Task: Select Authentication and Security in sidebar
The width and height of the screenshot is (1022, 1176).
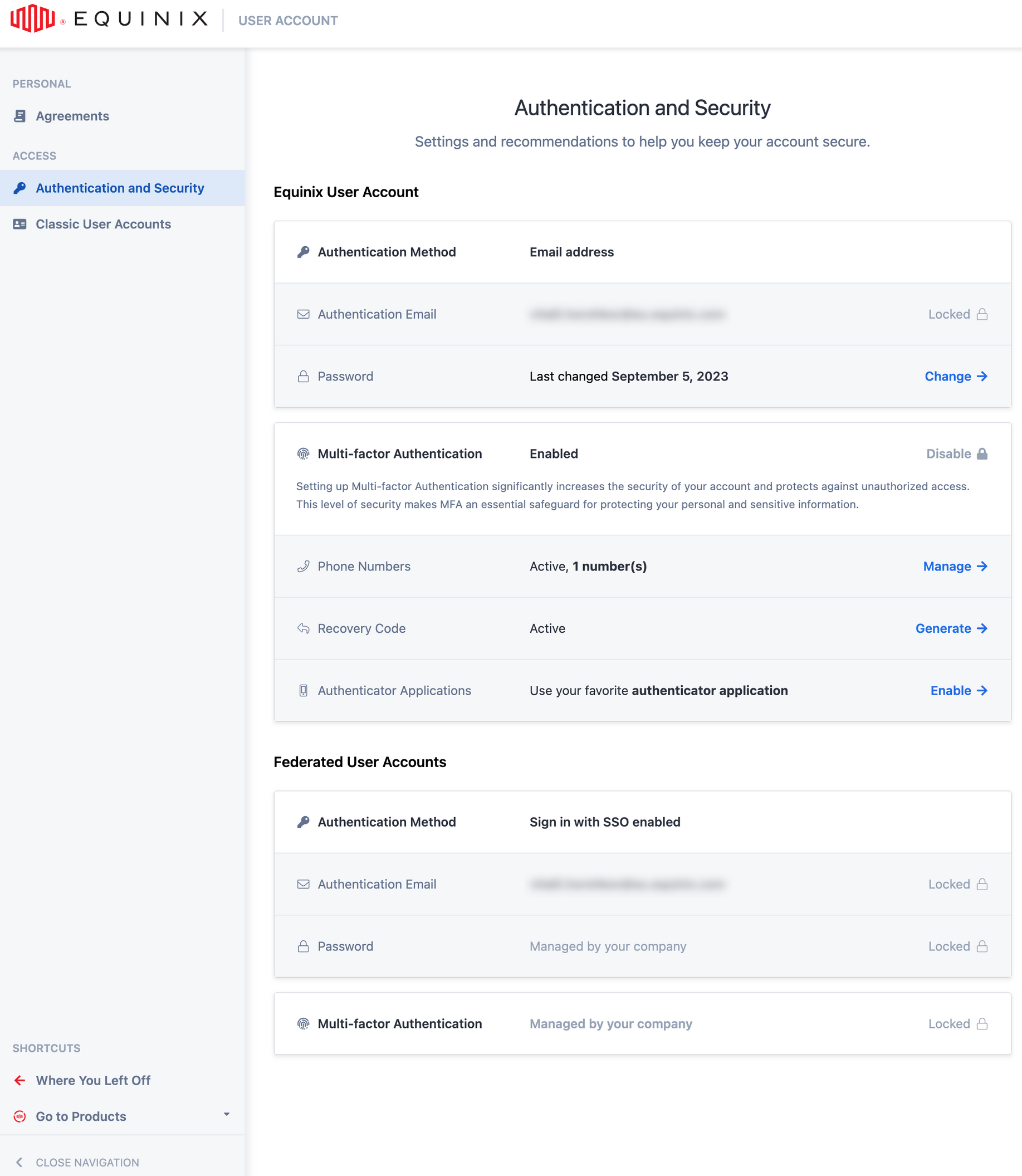Action: pos(122,188)
